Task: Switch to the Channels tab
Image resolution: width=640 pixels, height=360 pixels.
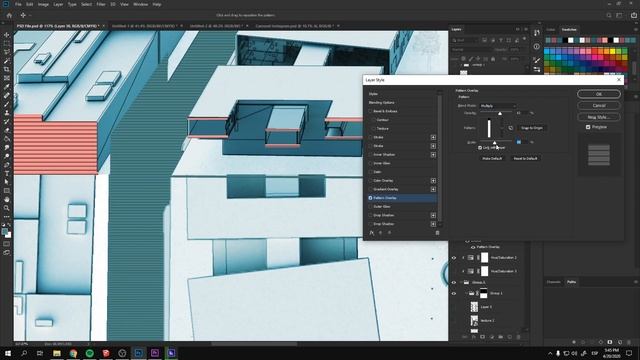Action: coord(554,282)
